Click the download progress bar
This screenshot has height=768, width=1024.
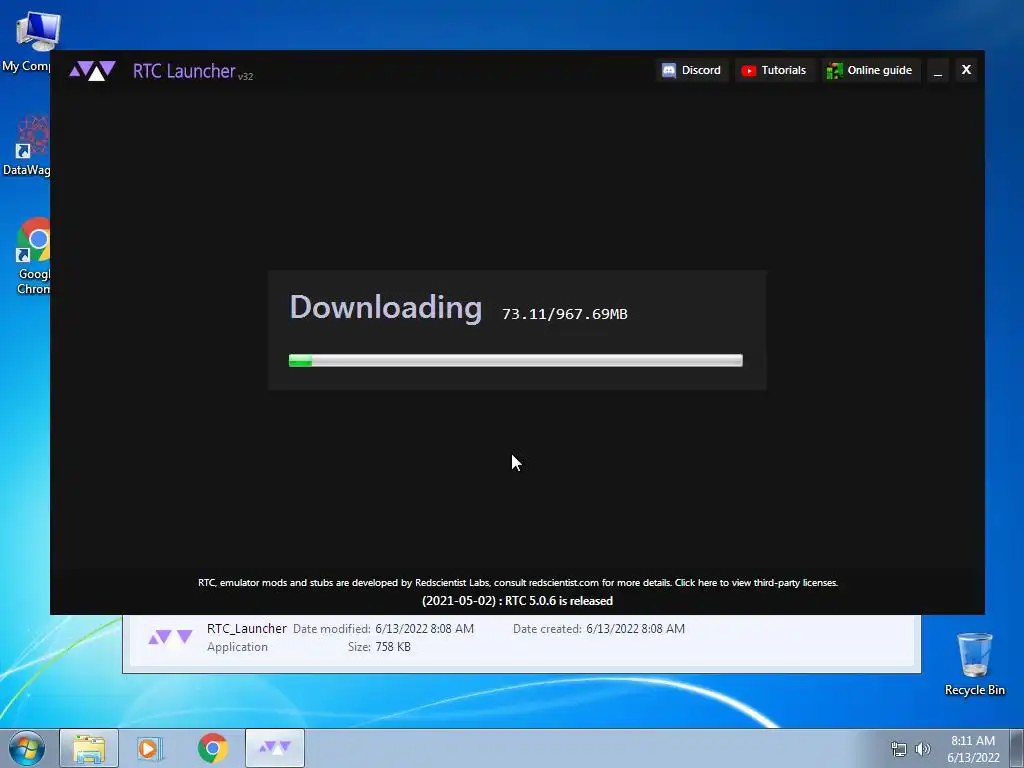[516, 360]
